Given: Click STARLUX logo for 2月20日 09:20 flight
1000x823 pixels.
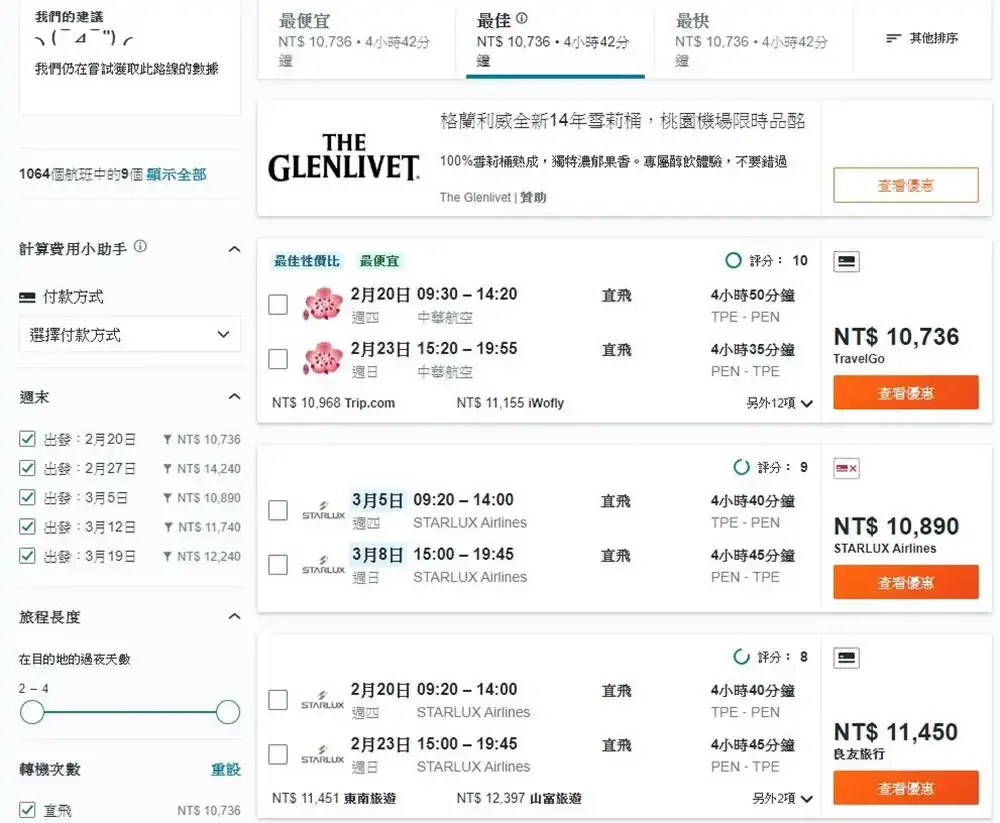Looking at the screenshot, I should tap(323, 700).
